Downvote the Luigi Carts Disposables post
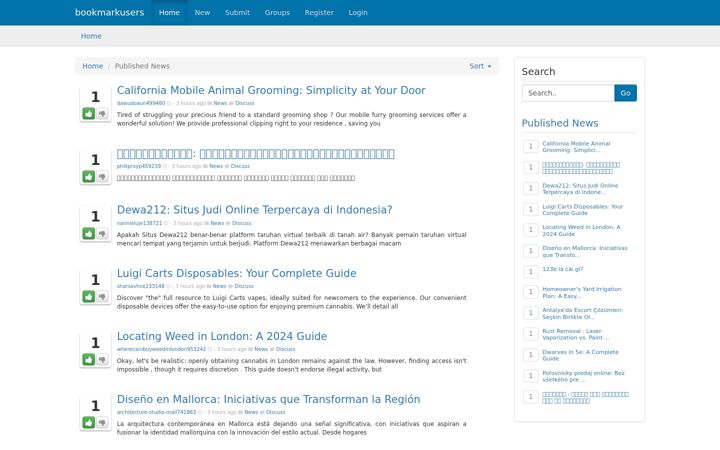 [102, 297]
